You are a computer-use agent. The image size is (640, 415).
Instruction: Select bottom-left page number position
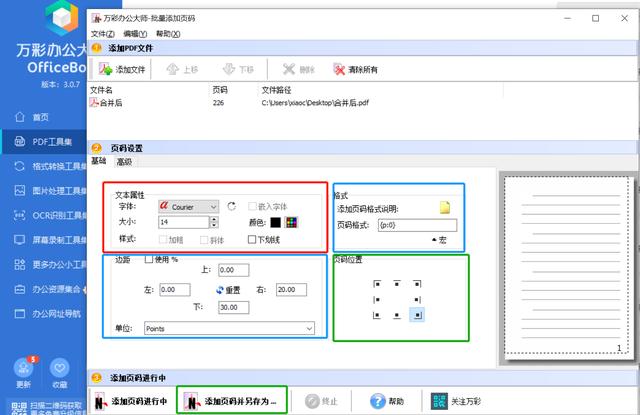point(377,315)
